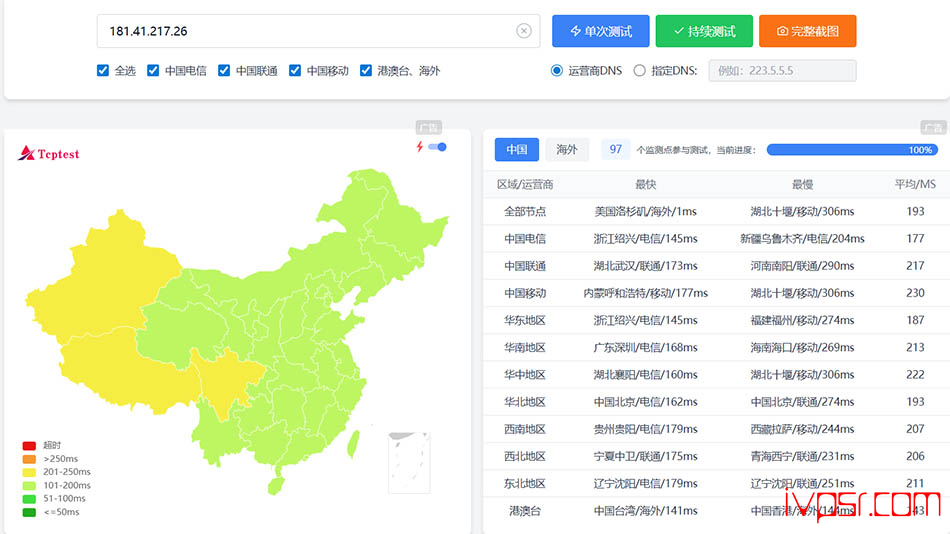
Task: Click 海南海口/移动/269ms cell
Action: 802,347
